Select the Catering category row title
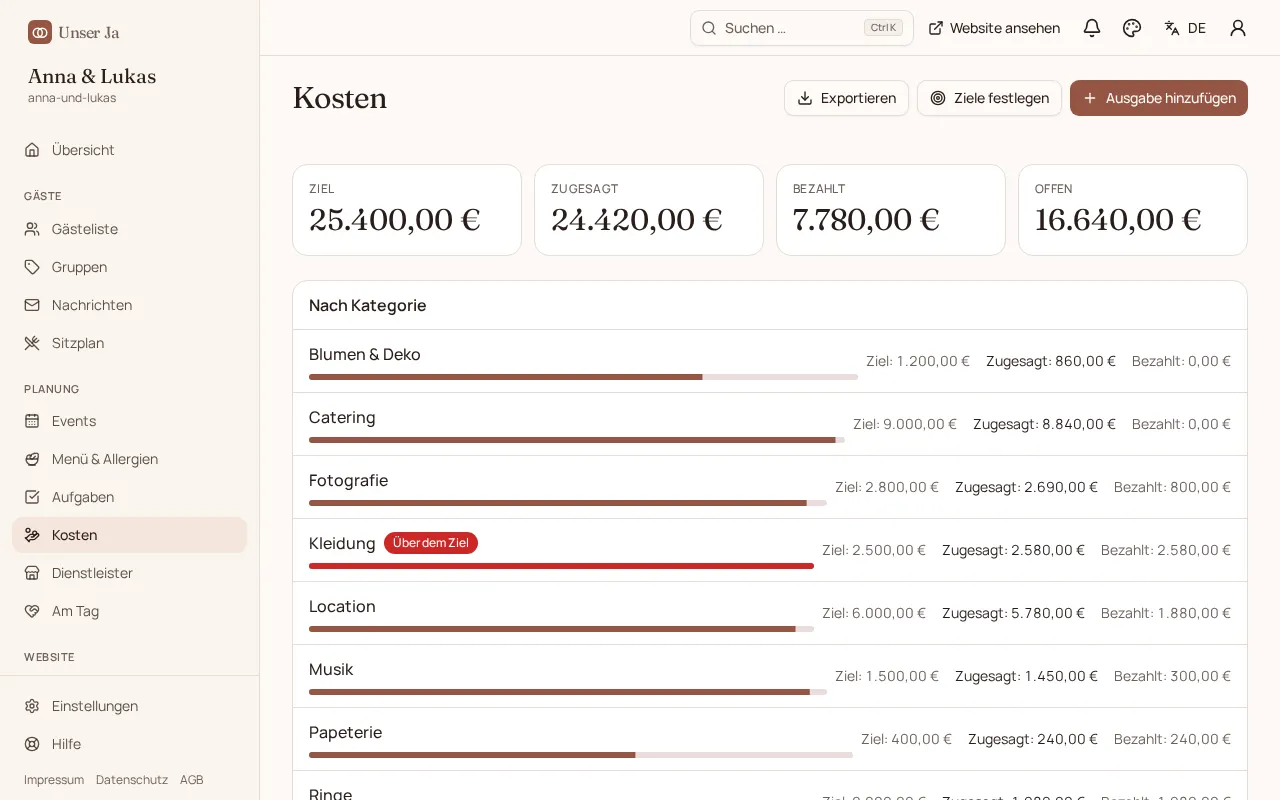The height and width of the screenshot is (800, 1280). coord(342,417)
